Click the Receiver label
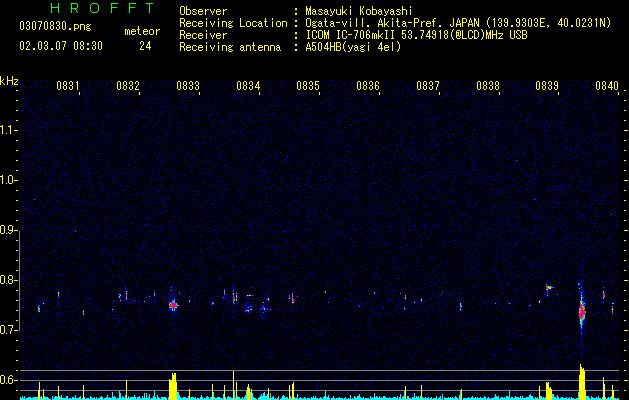 click(x=203, y=35)
